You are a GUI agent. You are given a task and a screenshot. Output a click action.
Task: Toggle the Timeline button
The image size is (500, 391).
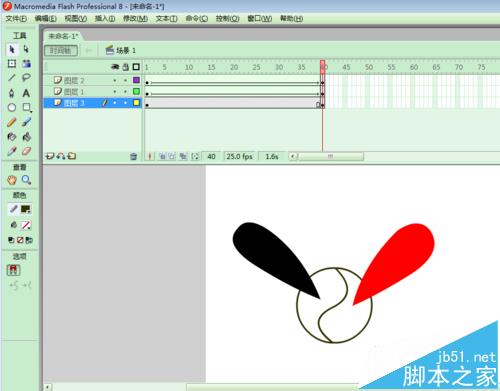(x=61, y=51)
